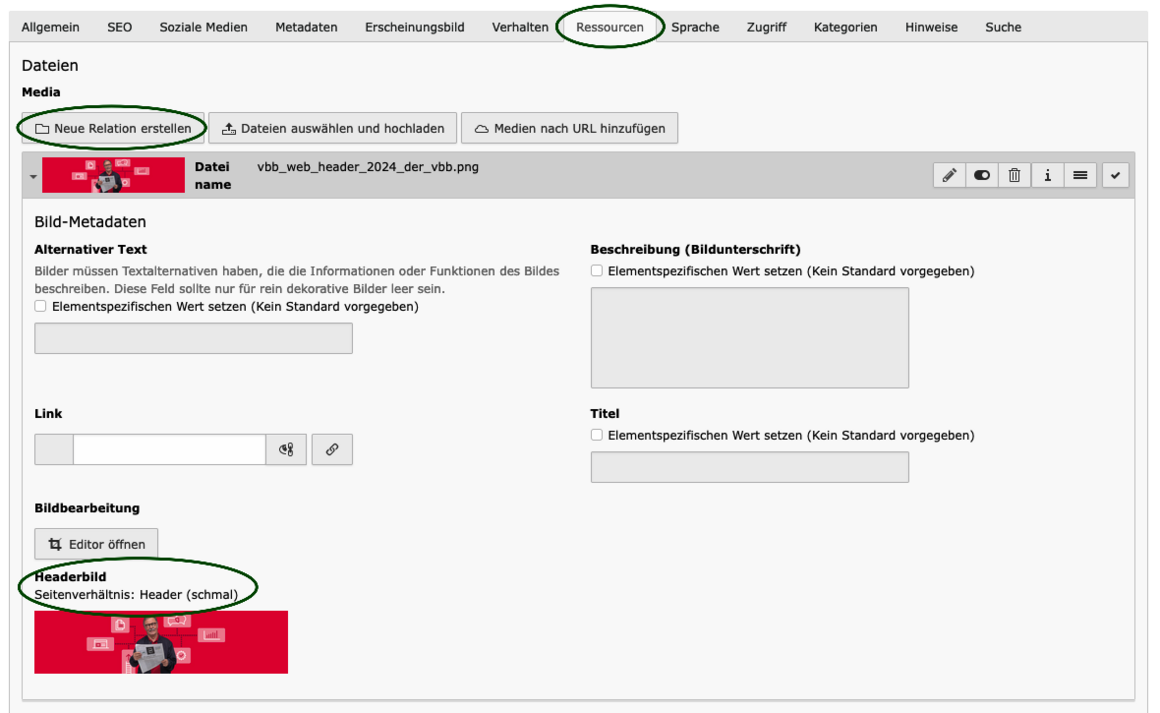Click the trash icon to delete relation
Viewport: 1160px width, 713px height.
1014,175
